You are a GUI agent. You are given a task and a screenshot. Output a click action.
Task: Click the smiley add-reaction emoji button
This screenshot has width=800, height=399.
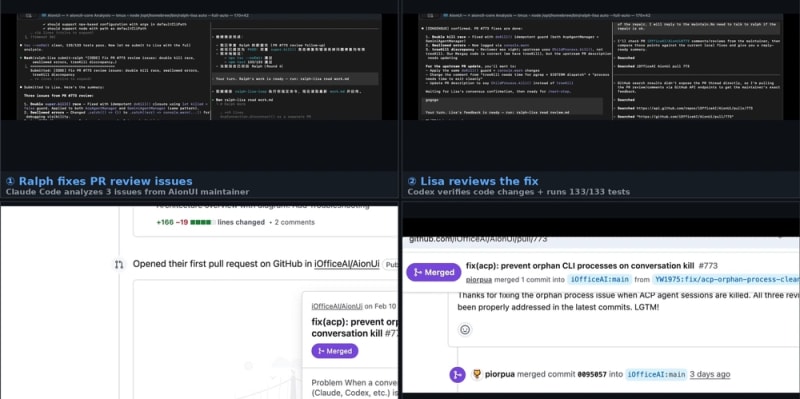point(465,330)
